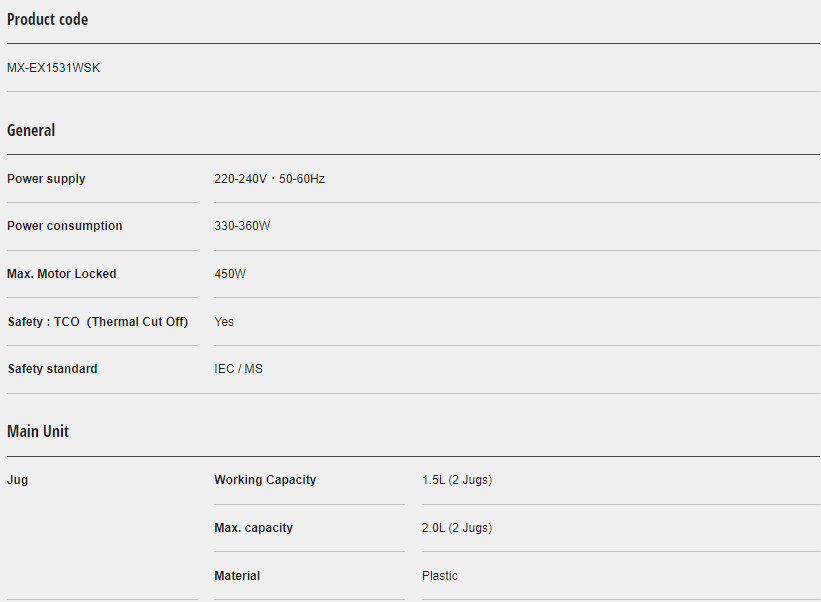Click the Max. capacity label
This screenshot has width=821, height=602.
(253, 528)
